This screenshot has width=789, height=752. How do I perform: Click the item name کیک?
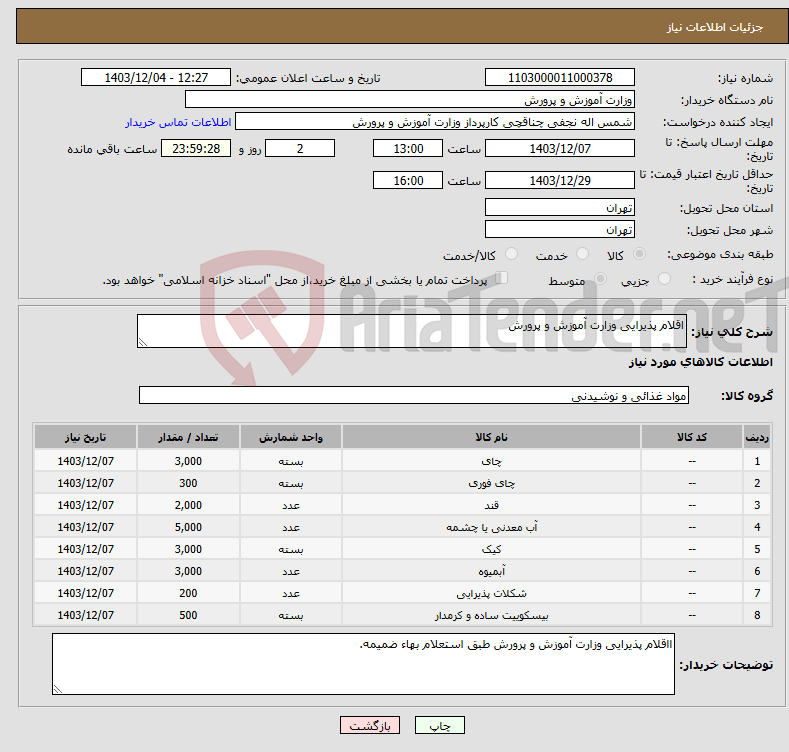(491, 549)
